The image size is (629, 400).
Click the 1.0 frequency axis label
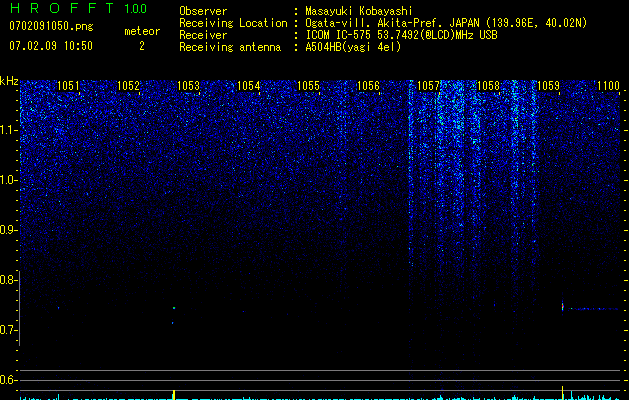click(8, 180)
